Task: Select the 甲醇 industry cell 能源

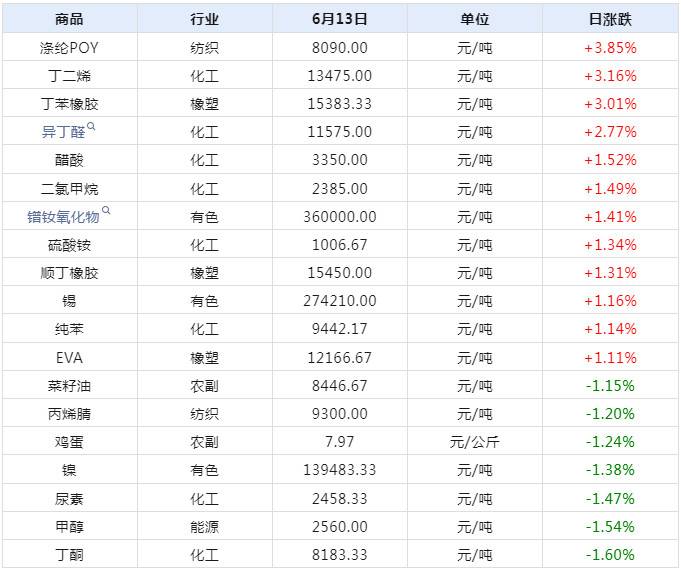Action: [x=204, y=527]
